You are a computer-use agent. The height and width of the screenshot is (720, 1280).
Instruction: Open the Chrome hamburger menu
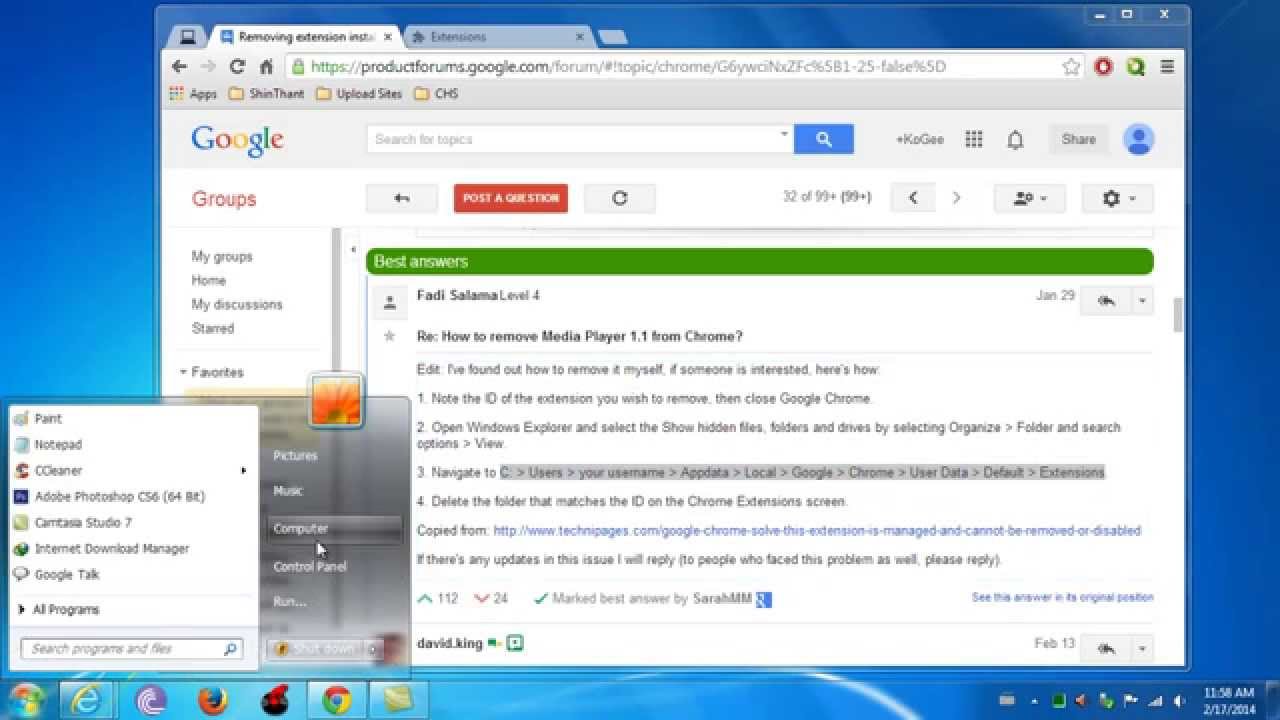(x=1166, y=67)
